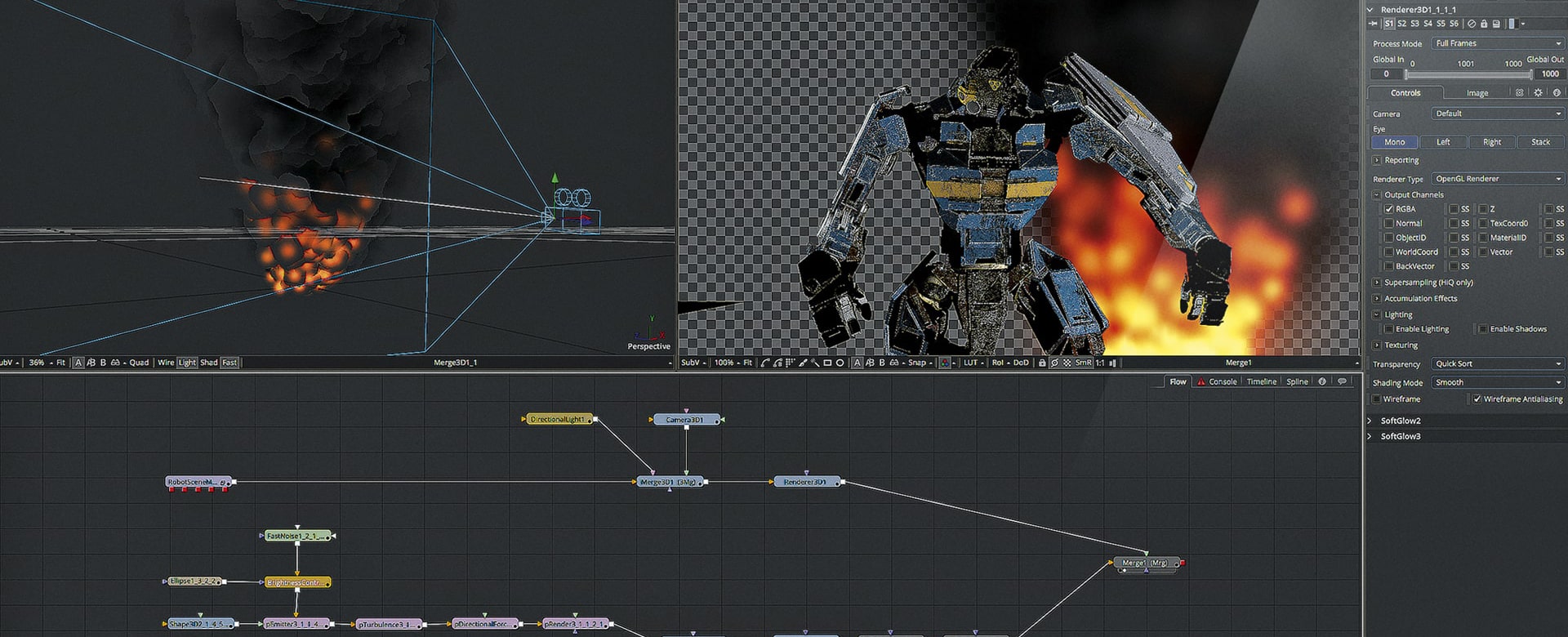
Task: Open the Process Mode Full Frames dropdown
Action: tap(1498, 43)
